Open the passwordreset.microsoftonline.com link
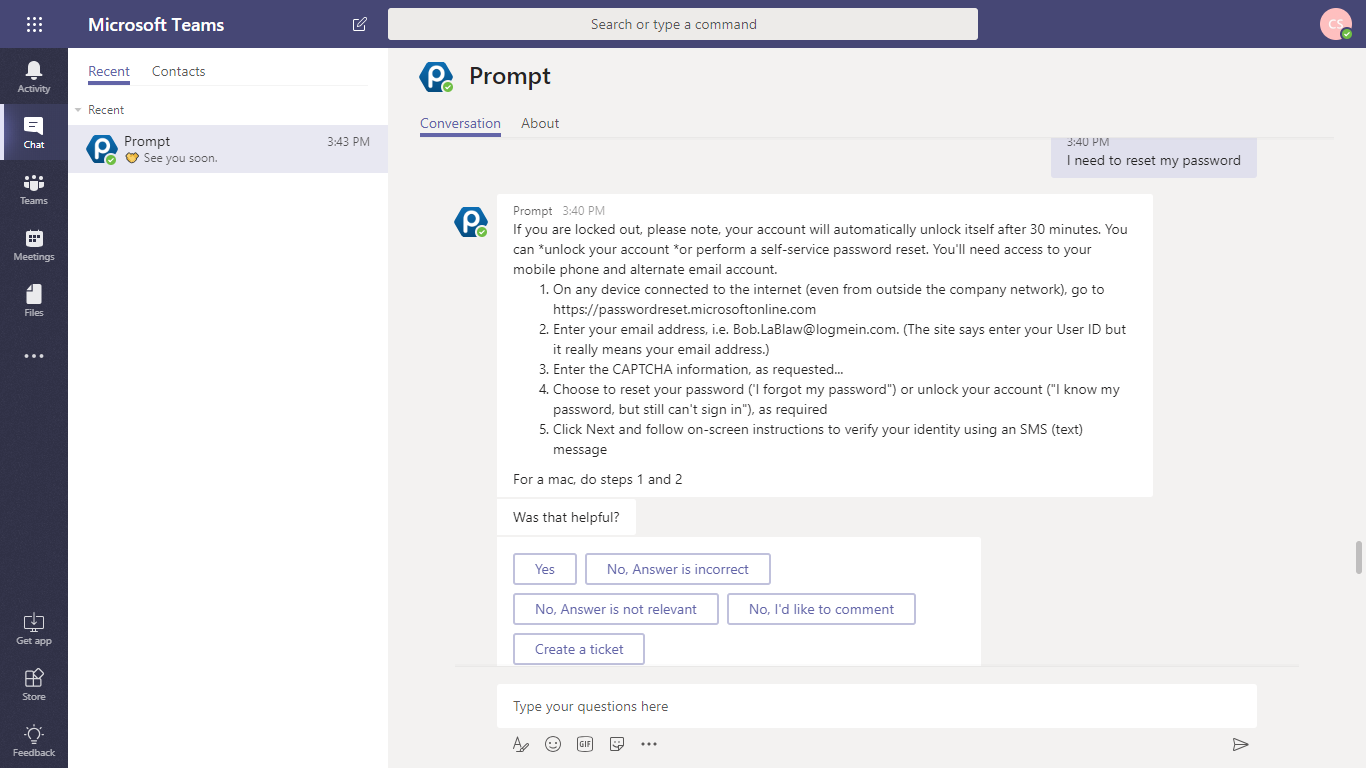 (683, 309)
